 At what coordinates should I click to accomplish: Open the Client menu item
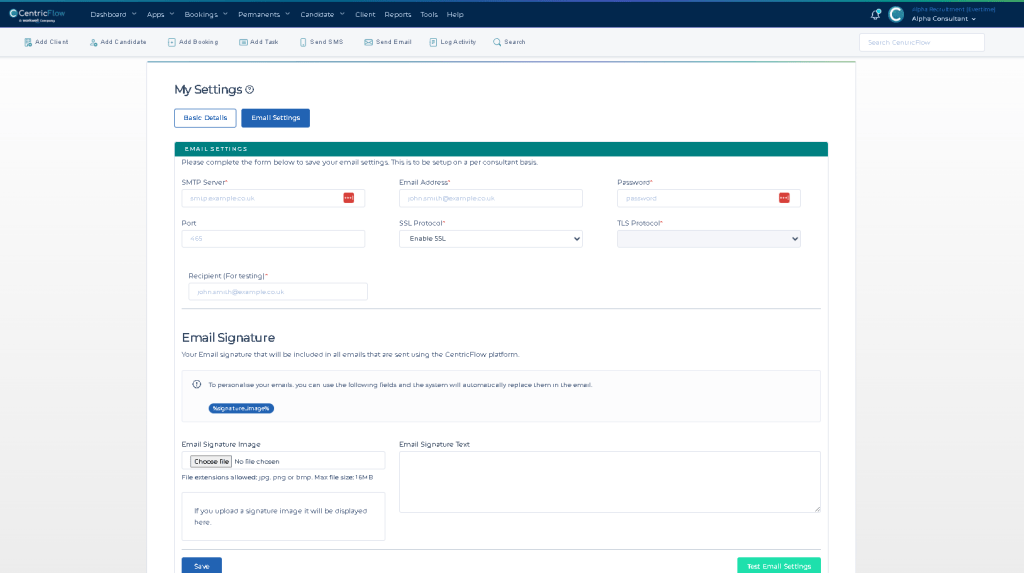365,14
